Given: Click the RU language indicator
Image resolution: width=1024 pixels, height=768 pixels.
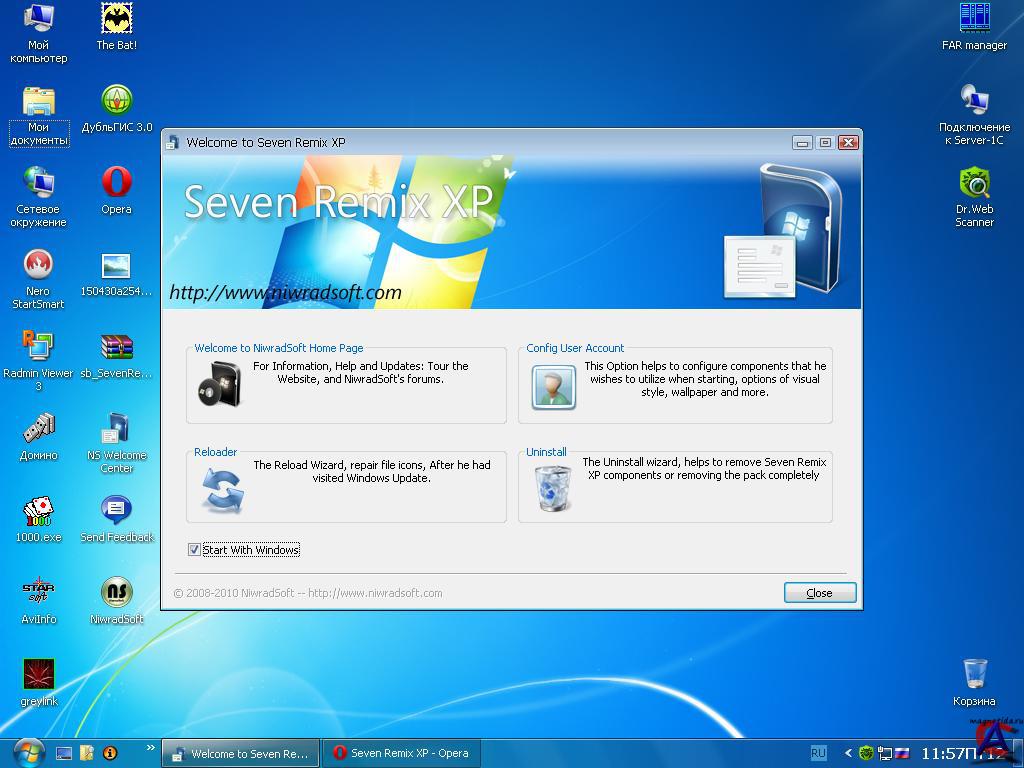Looking at the screenshot, I should coord(818,753).
